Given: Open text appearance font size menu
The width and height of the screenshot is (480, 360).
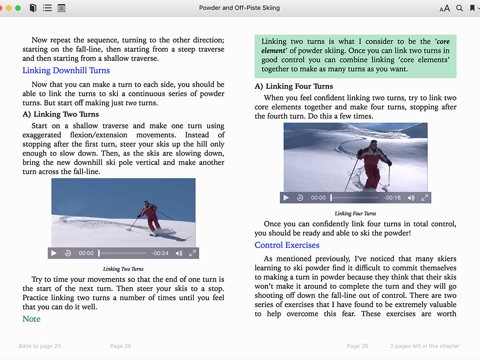Looking at the screenshot, I should click(x=445, y=8).
